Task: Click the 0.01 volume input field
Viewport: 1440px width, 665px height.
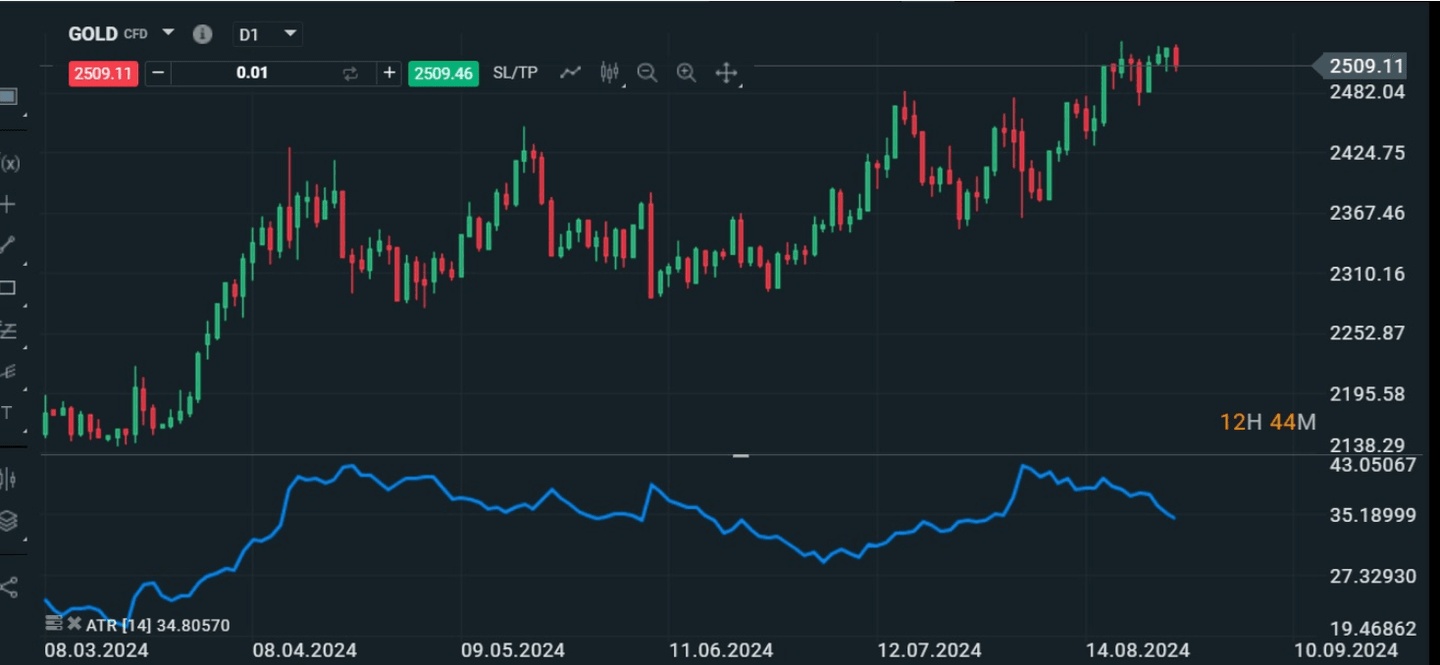Action: click(x=251, y=73)
